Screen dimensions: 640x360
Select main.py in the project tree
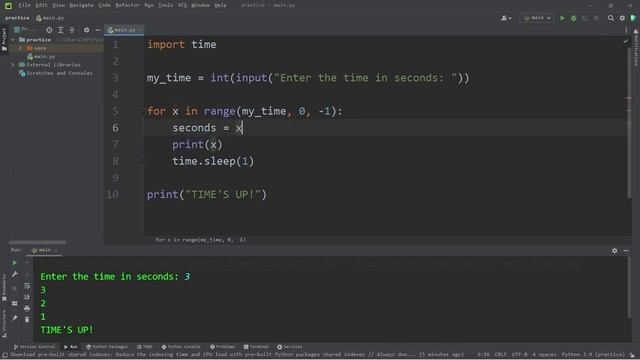(41, 56)
